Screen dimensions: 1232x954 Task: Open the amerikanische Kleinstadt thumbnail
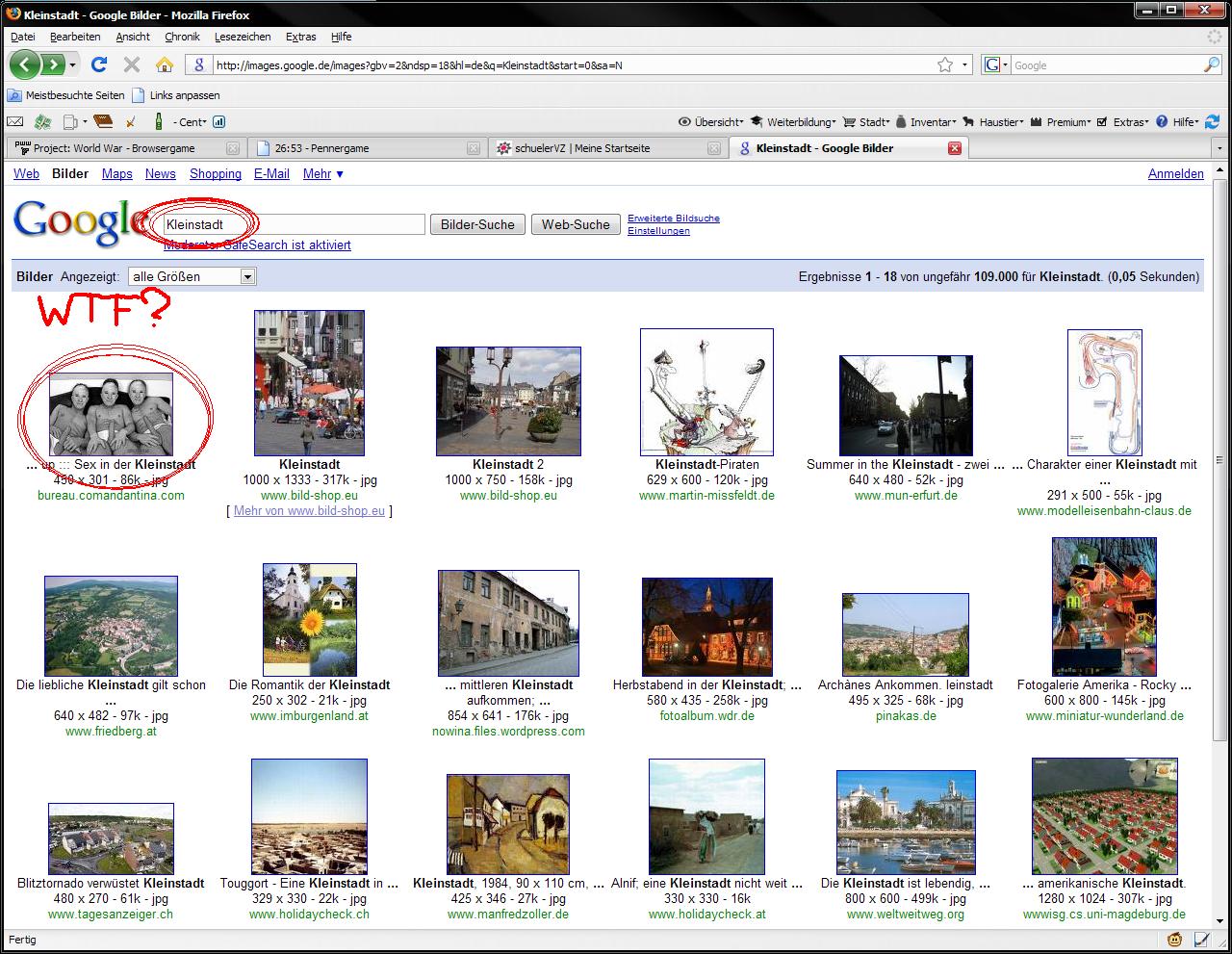(x=1104, y=816)
